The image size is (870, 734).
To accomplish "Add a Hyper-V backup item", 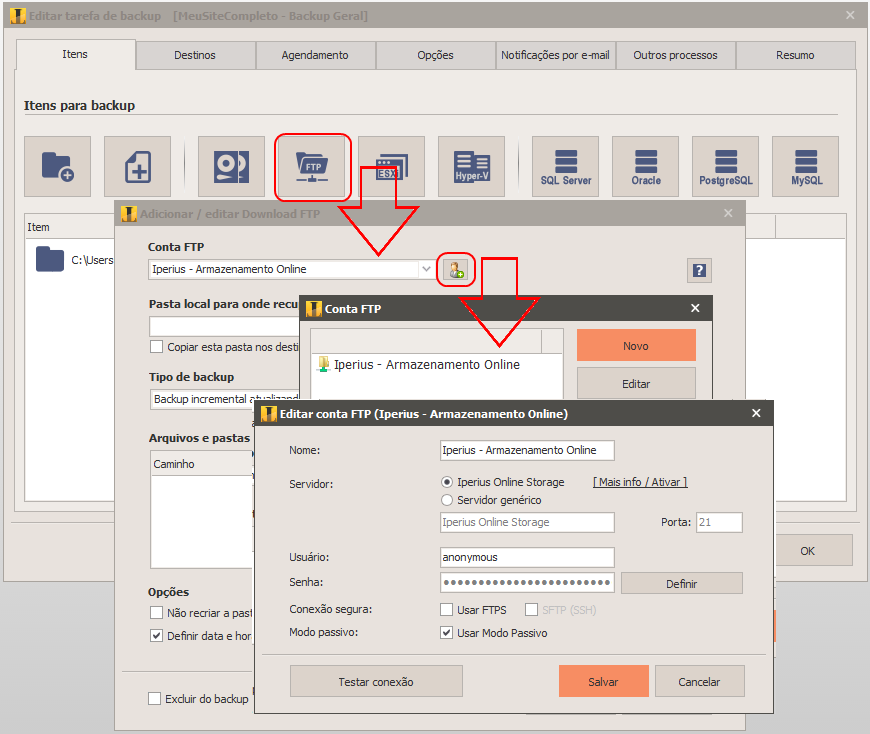I will (471, 166).
